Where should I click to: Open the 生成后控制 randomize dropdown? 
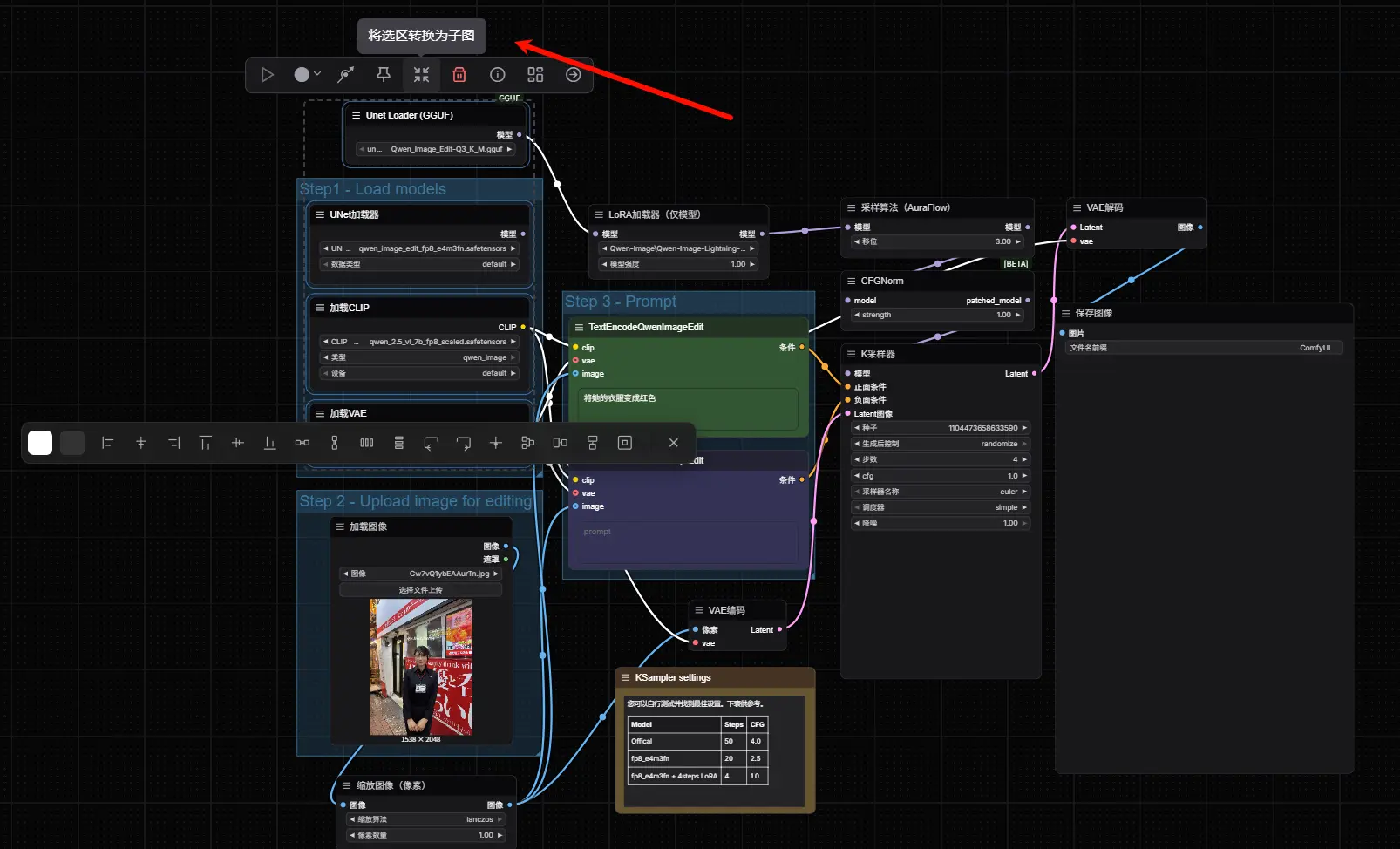(941, 444)
